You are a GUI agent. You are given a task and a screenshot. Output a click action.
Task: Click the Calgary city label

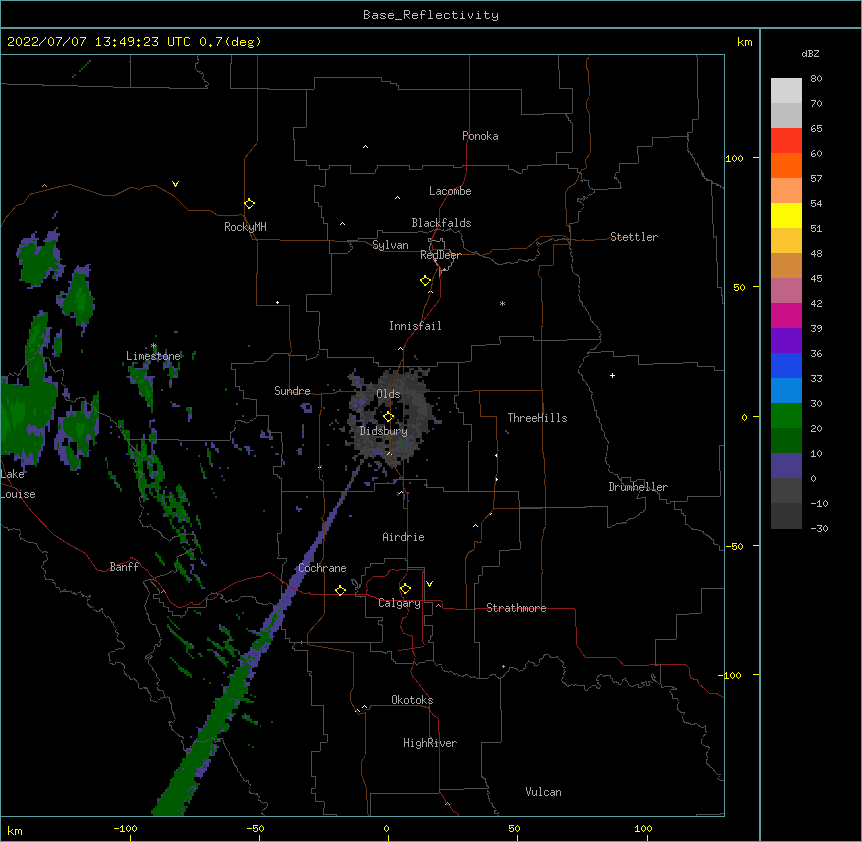tap(399, 603)
